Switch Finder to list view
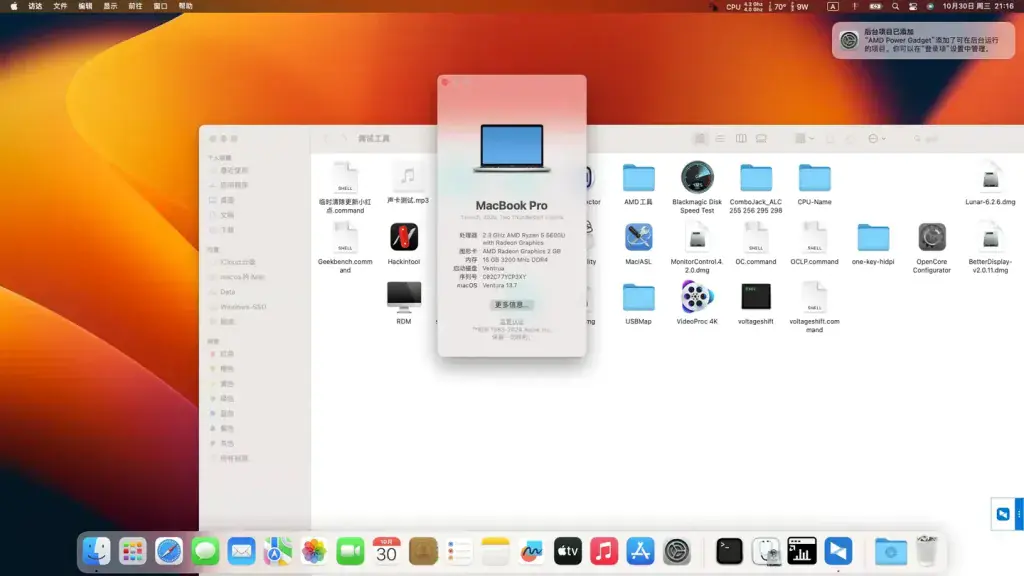 click(720, 138)
